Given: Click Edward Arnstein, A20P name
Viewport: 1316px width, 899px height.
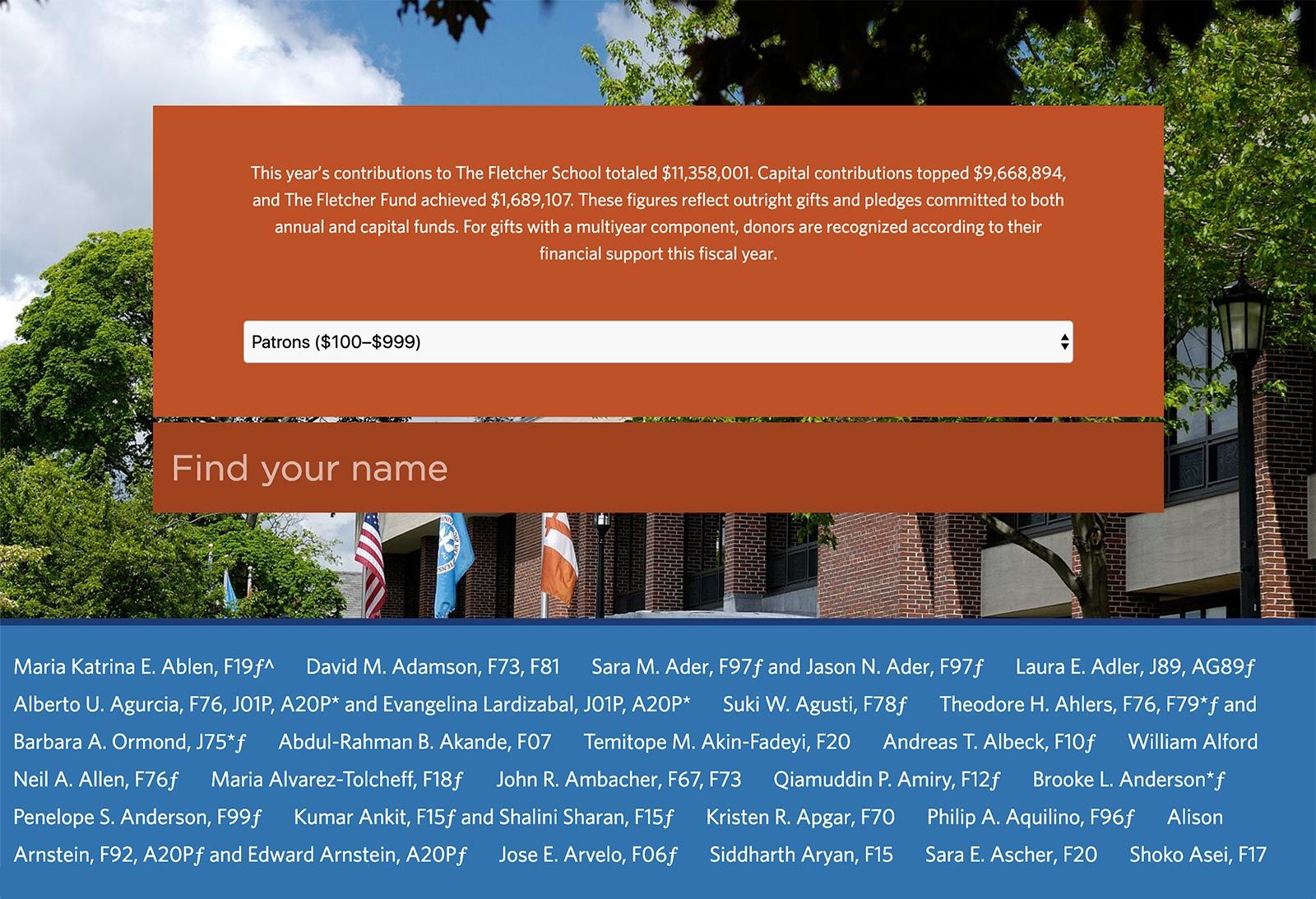Looking at the screenshot, I should click(x=357, y=855).
